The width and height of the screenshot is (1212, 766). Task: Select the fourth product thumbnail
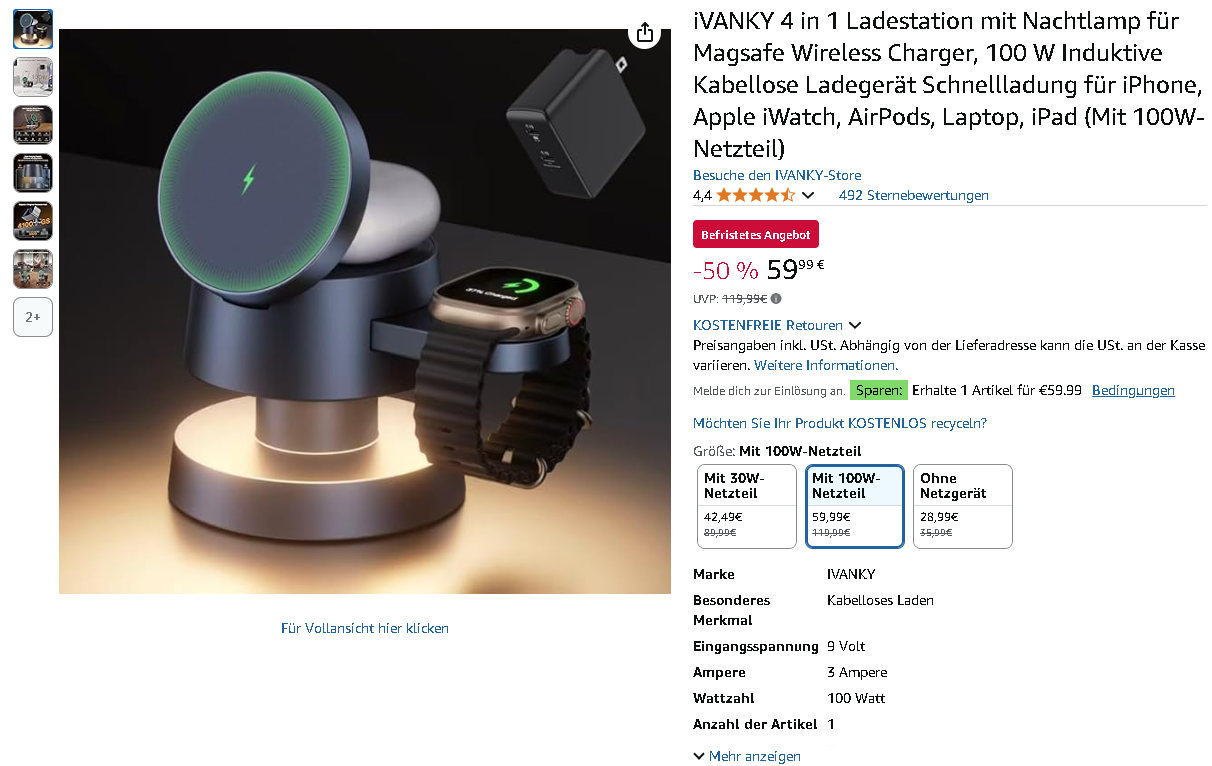33,173
